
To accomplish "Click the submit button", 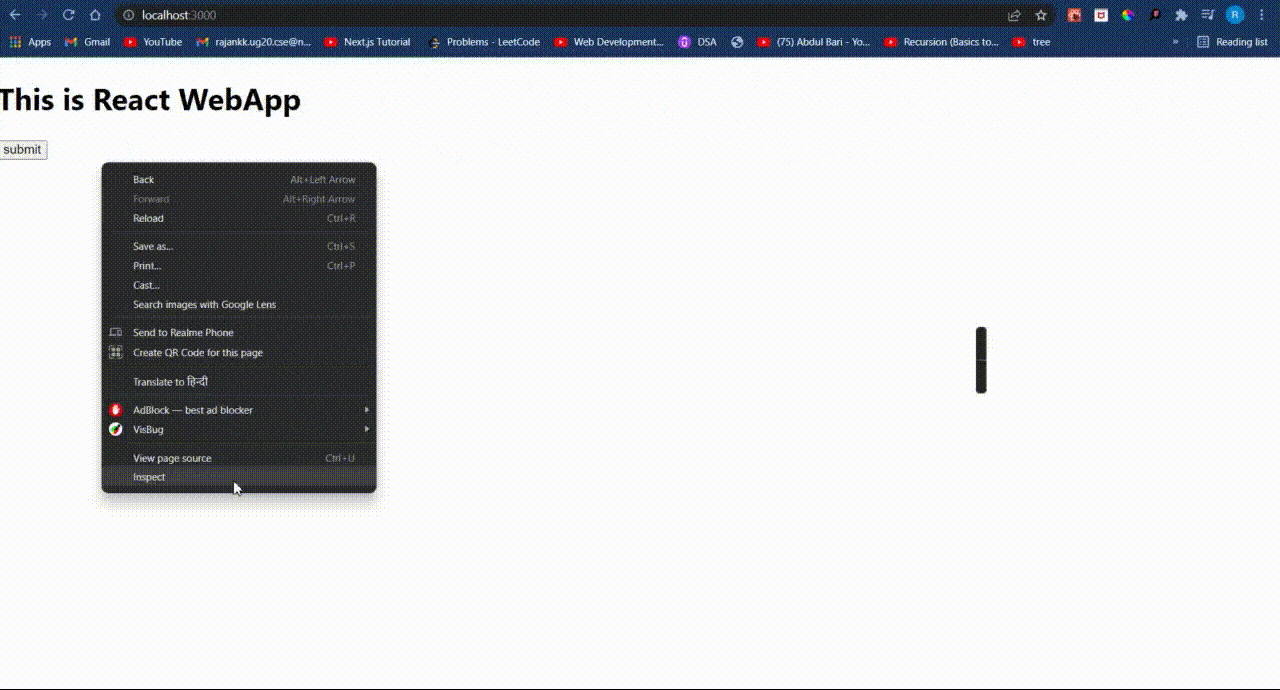I will (x=22, y=150).
